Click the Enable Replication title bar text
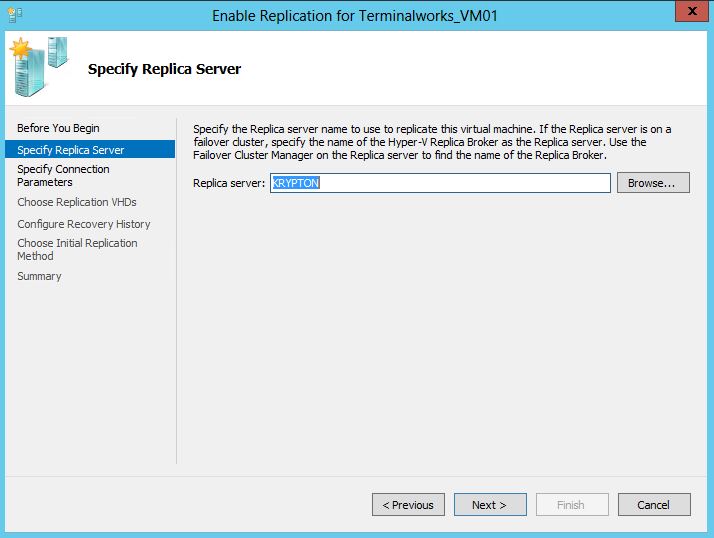Viewport: 714px width, 538px height. pyautogui.click(x=354, y=15)
